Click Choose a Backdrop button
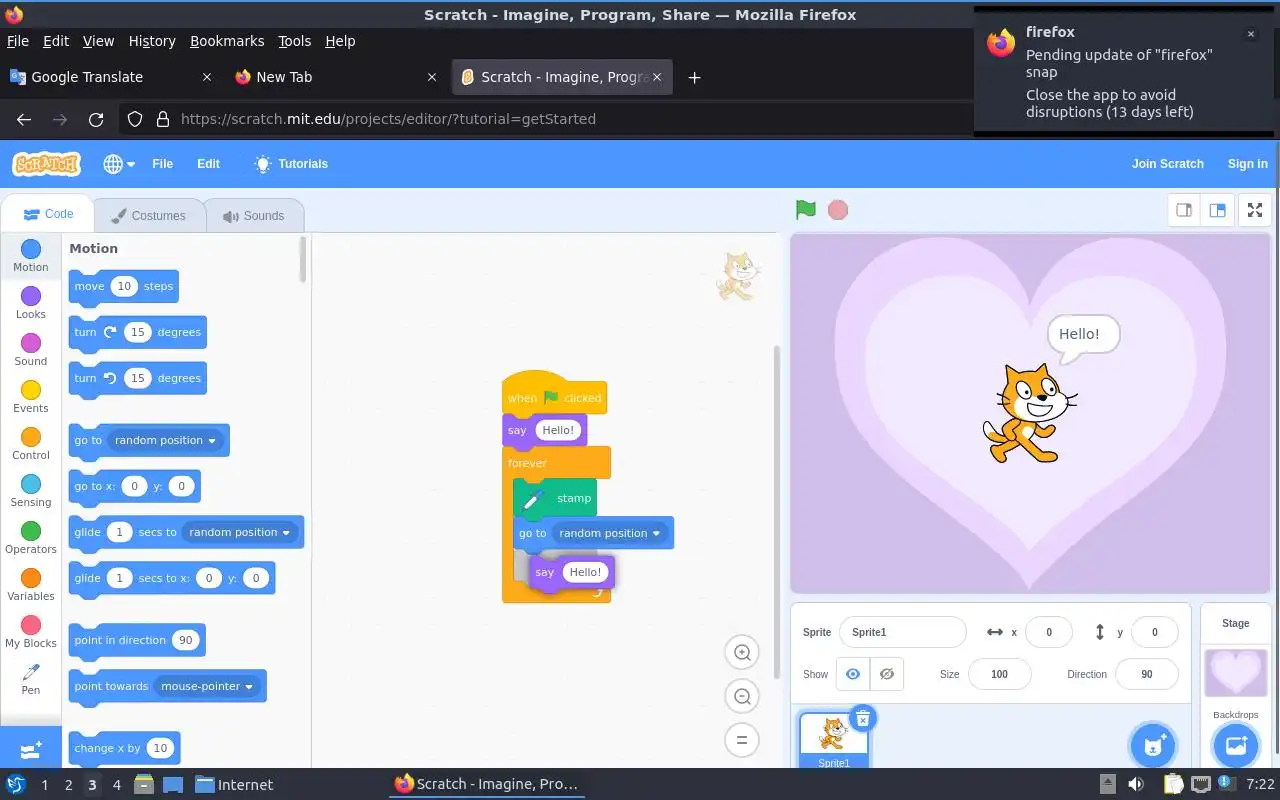 pyautogui.click(x=1236, y=746)
